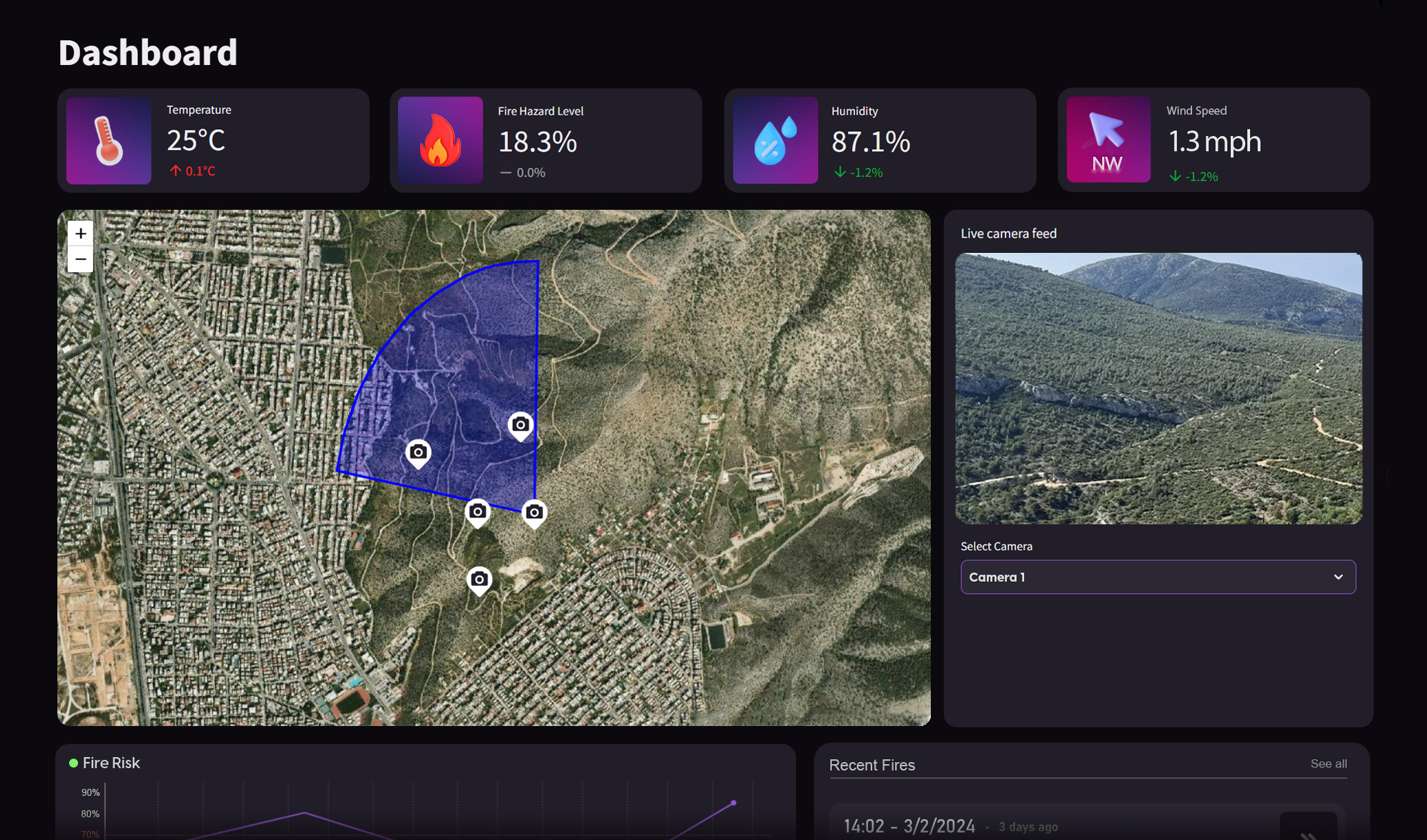The height and width of the screenshot is (840, 1427).
Task: Click the map zoom in plus button
Action: [x=81, y=233]
